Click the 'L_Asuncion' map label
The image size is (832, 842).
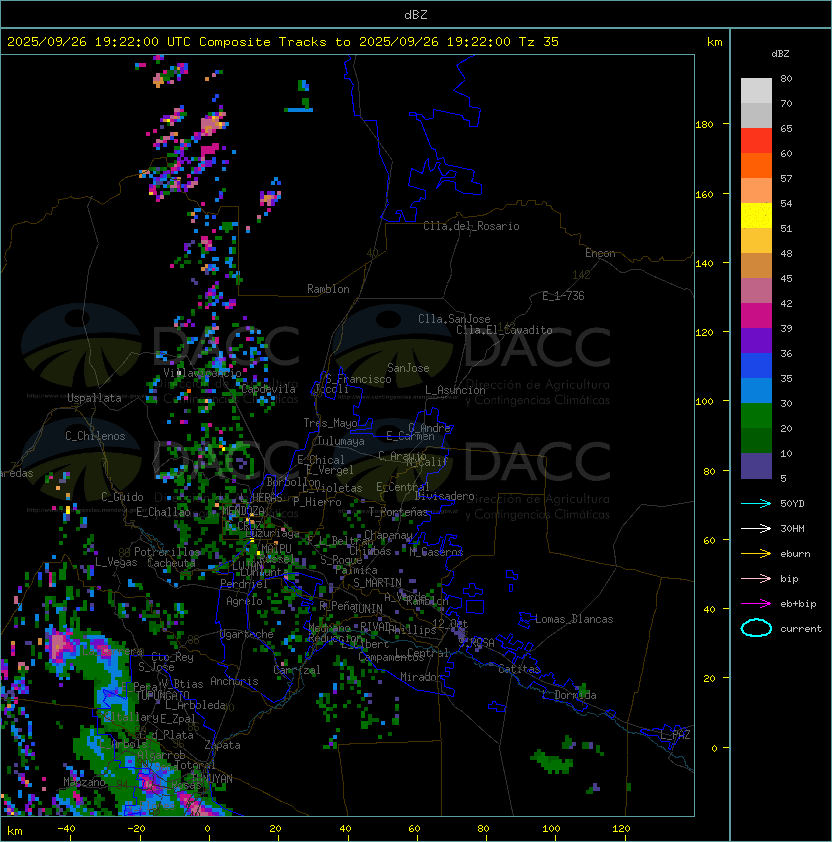click(455, 390)
